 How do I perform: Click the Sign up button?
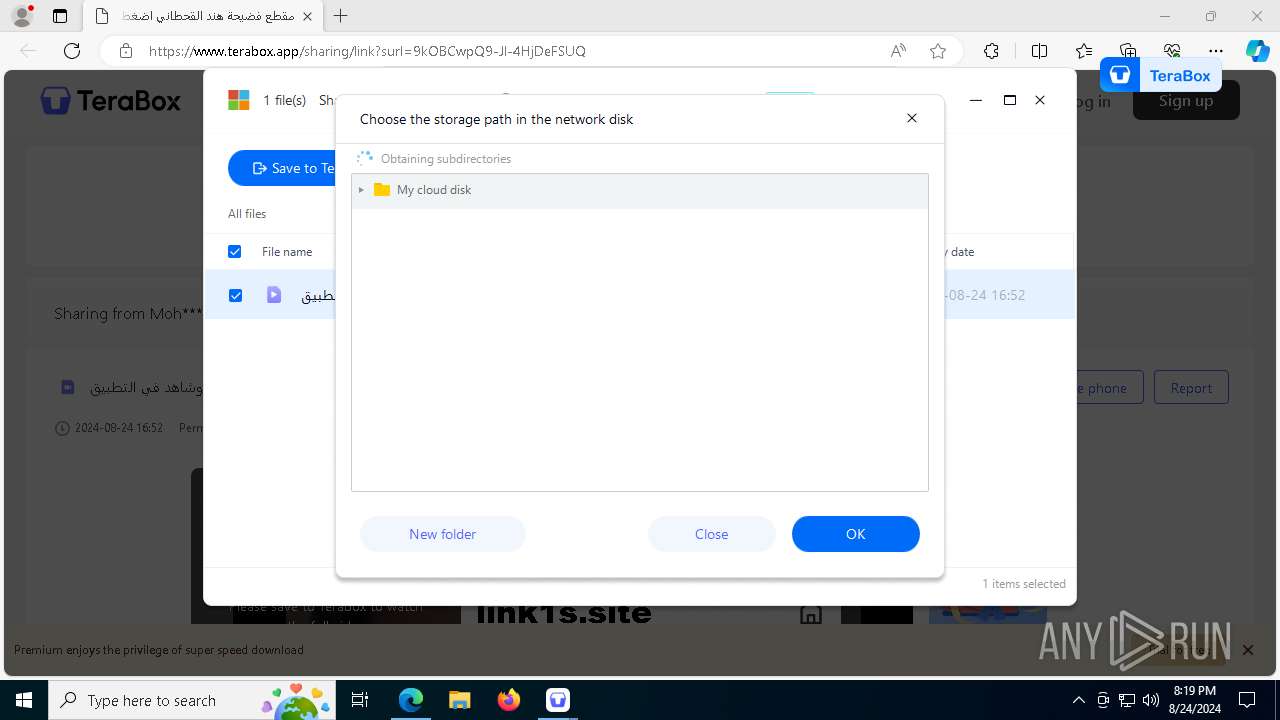1186,100
